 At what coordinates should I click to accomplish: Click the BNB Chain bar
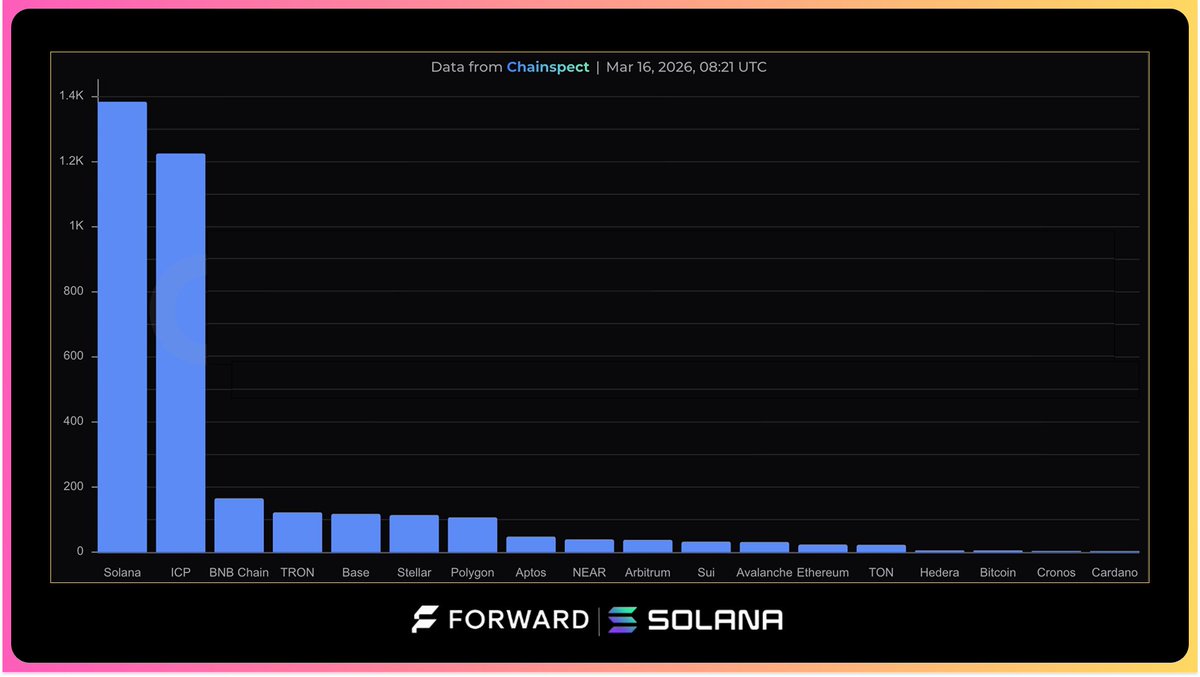point(238,525)
